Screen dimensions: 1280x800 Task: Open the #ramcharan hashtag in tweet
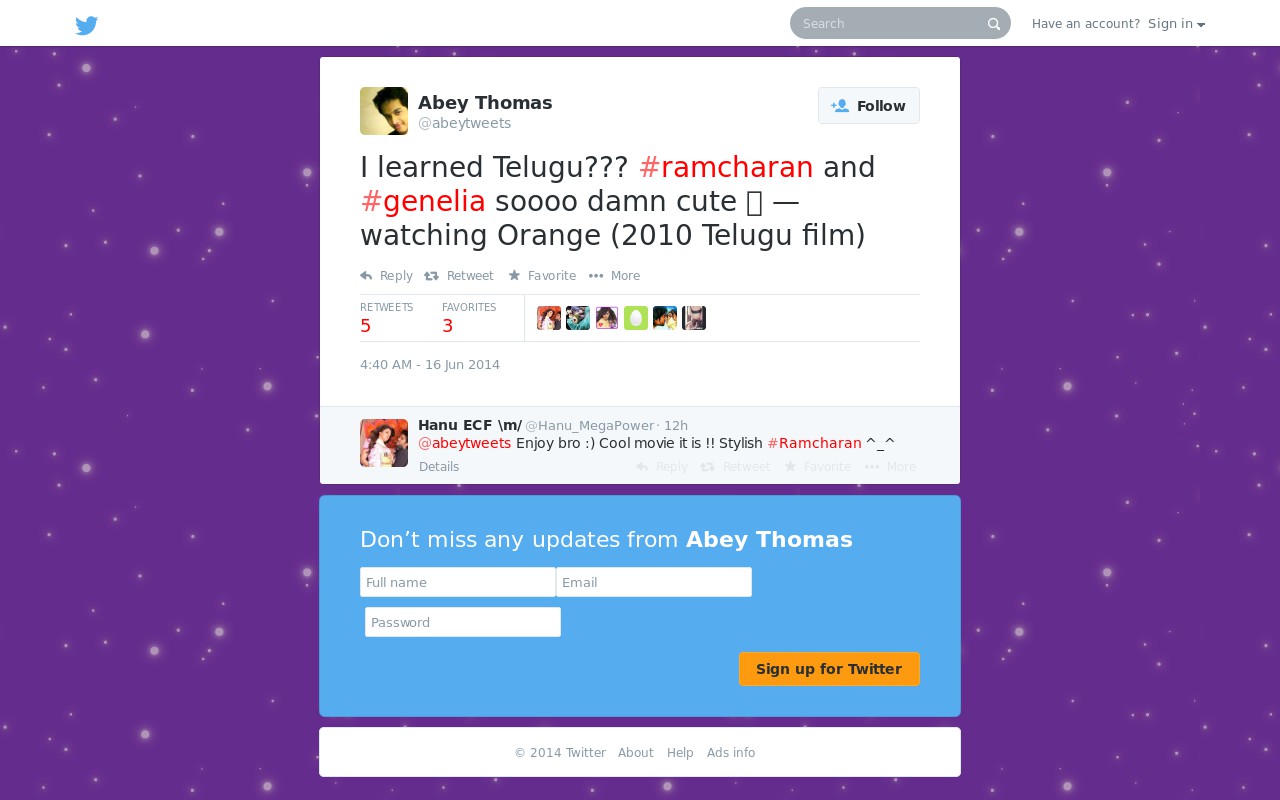726,167
